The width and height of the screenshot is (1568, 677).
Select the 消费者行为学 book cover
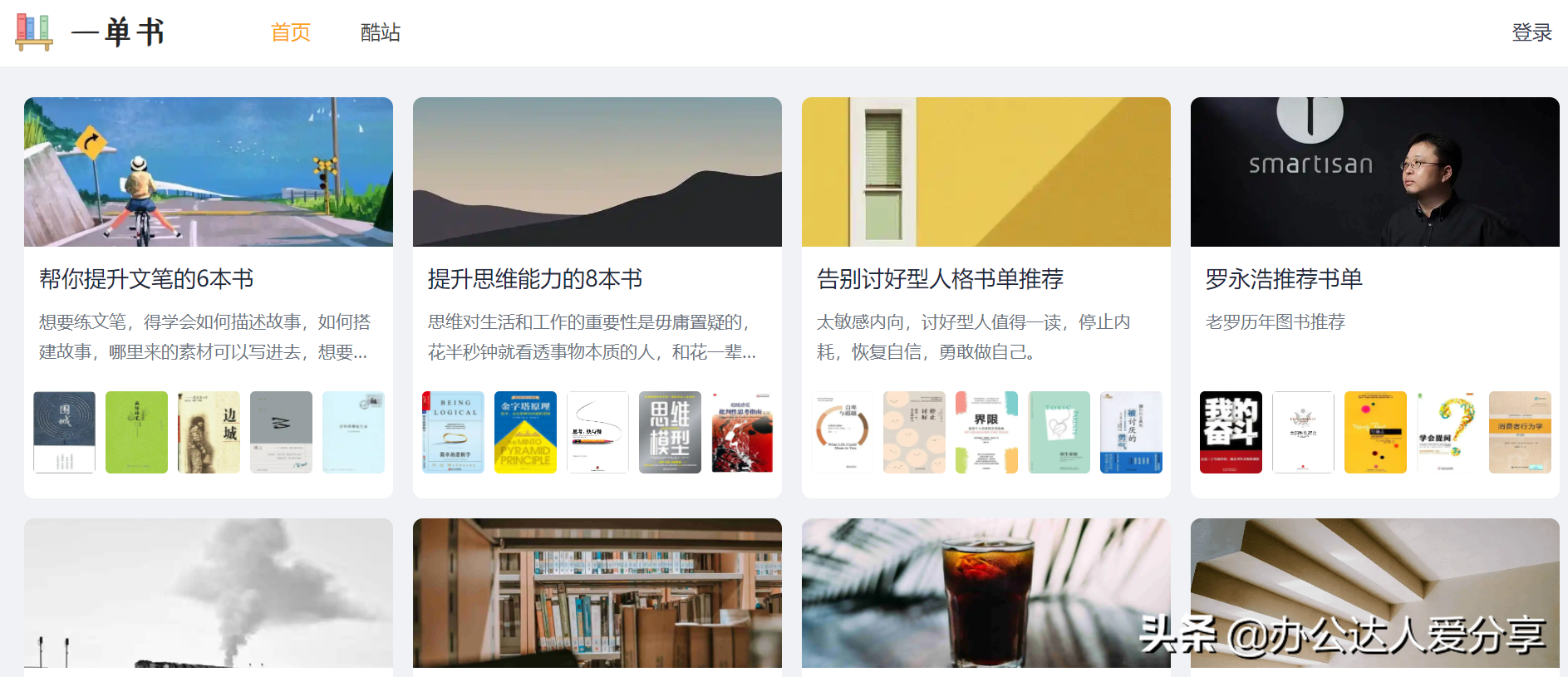pyautogui.click(x=1520, y=432)
